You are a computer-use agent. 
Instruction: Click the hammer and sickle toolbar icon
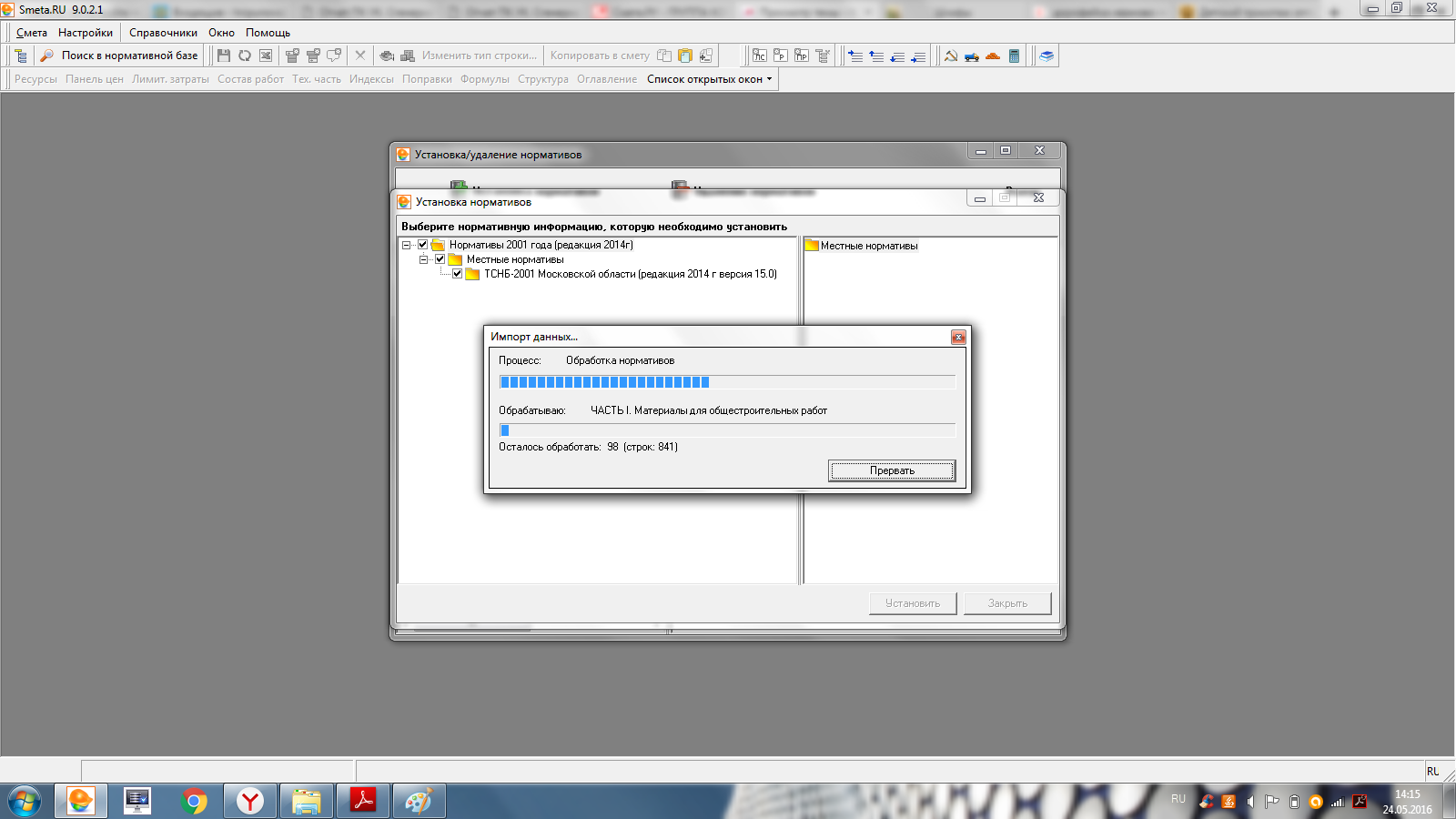click(x=951, y=56)
